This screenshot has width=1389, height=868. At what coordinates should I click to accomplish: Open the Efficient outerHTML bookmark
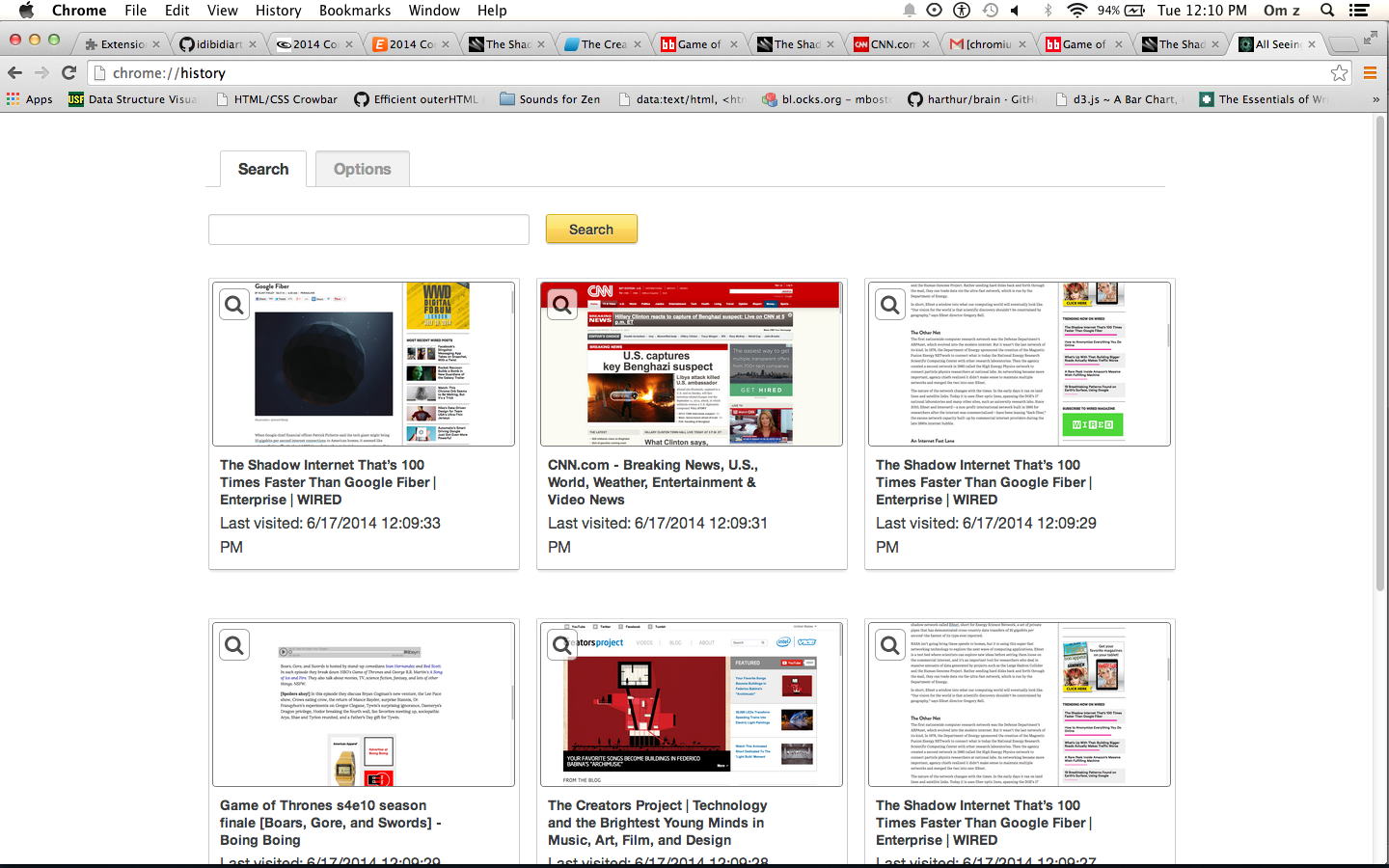click(x=417, y=99)
